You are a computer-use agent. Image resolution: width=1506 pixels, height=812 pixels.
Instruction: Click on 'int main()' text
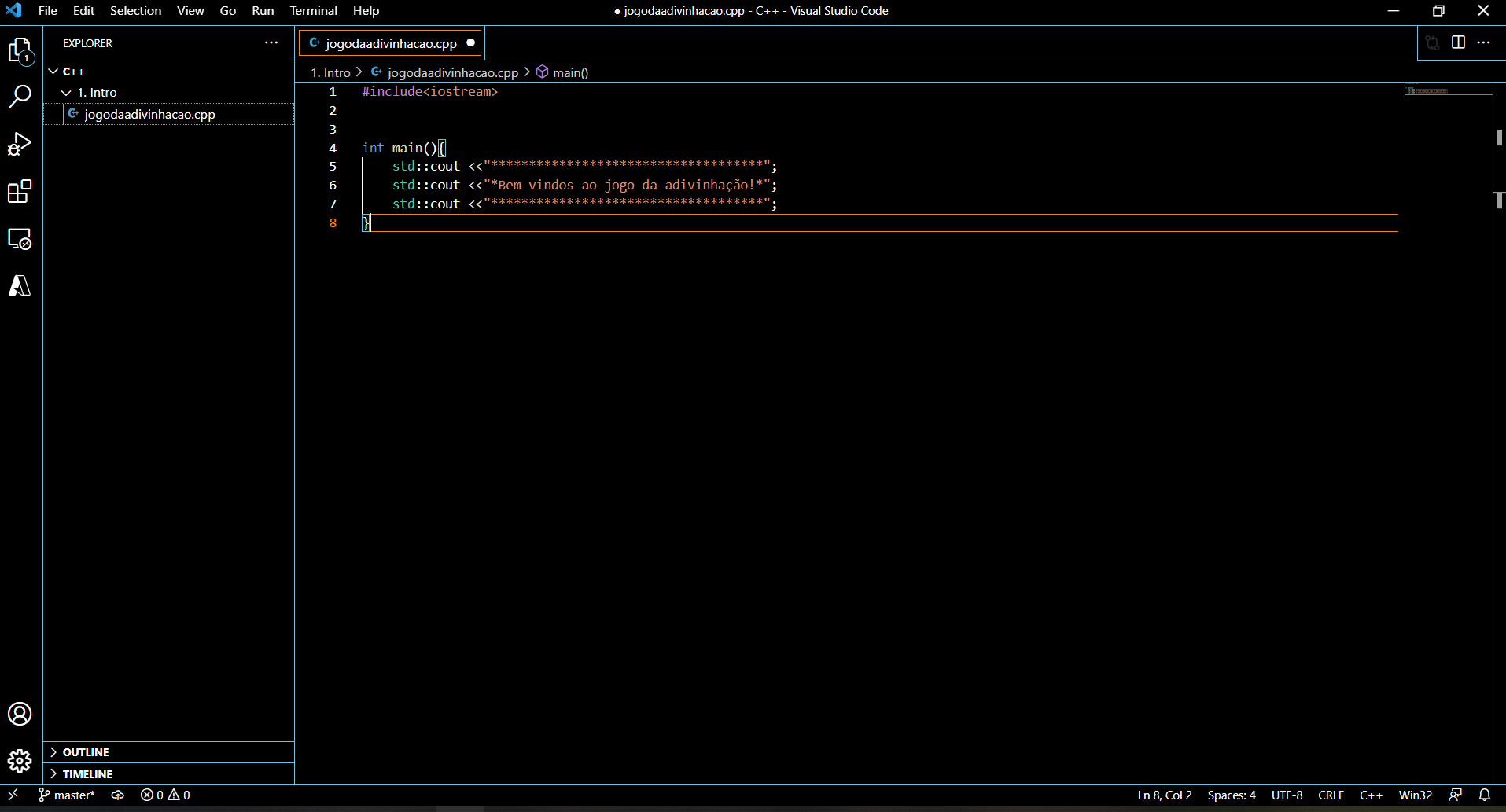pyautogui.click(x=400, y=148)
